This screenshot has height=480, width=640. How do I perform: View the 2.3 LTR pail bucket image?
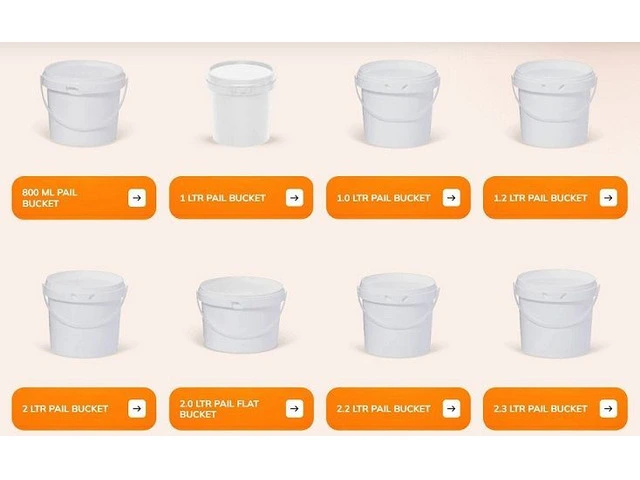click(x=556, y=313)
